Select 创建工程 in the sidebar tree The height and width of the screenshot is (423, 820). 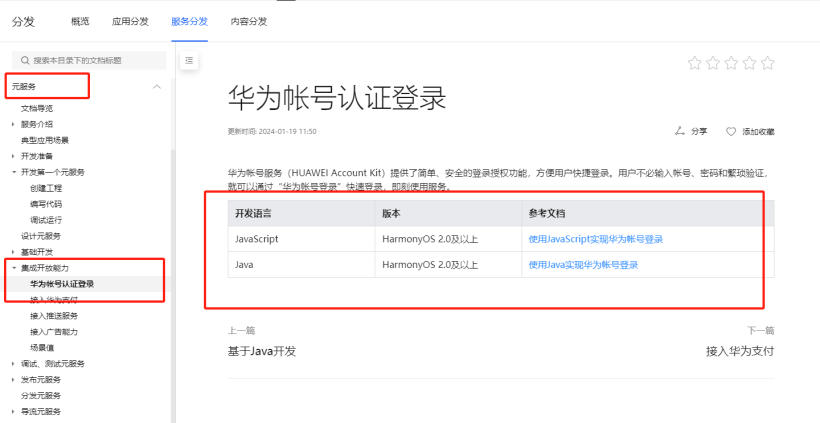(46, 188)
